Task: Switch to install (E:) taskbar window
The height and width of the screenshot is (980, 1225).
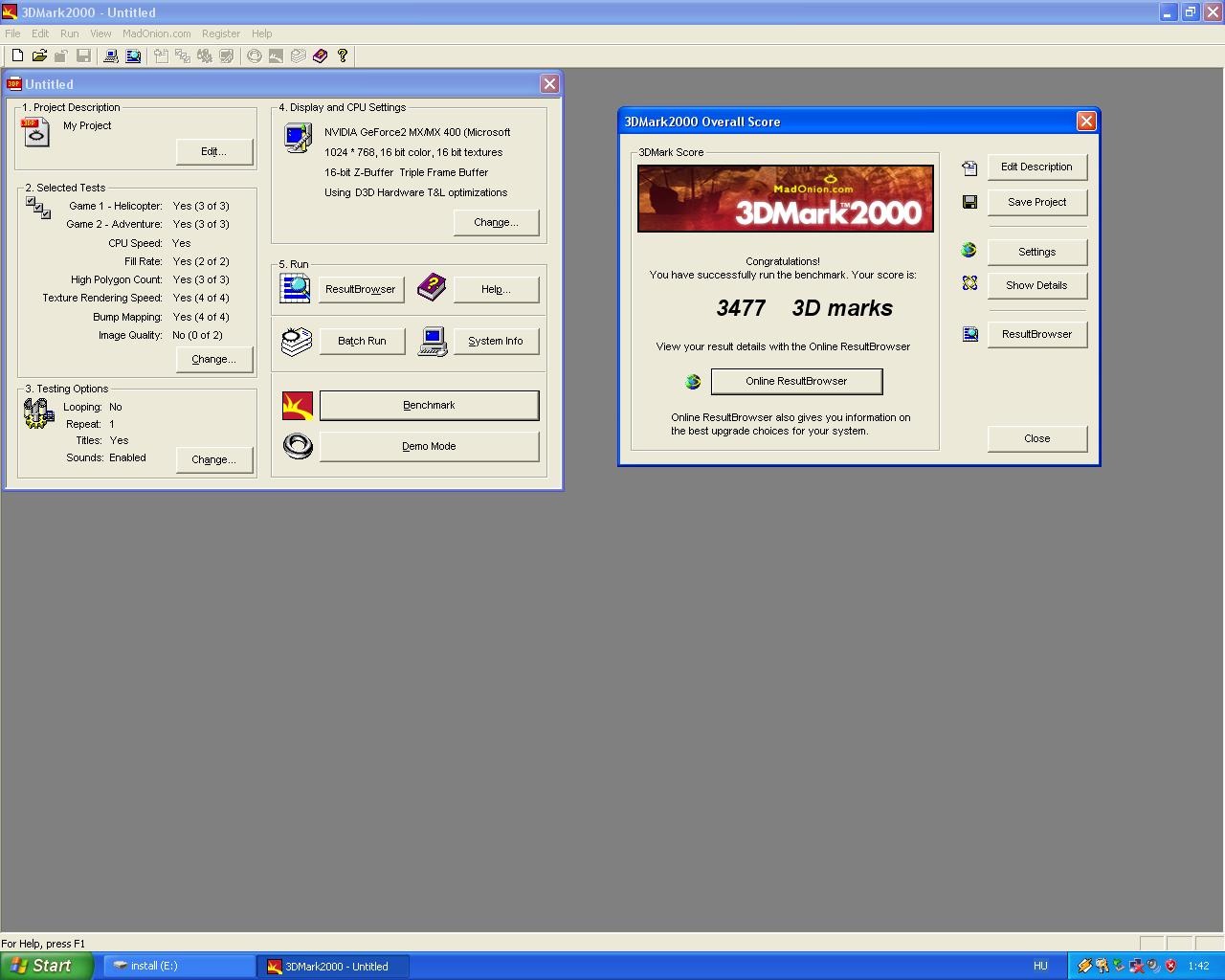Action: (178, 966)
